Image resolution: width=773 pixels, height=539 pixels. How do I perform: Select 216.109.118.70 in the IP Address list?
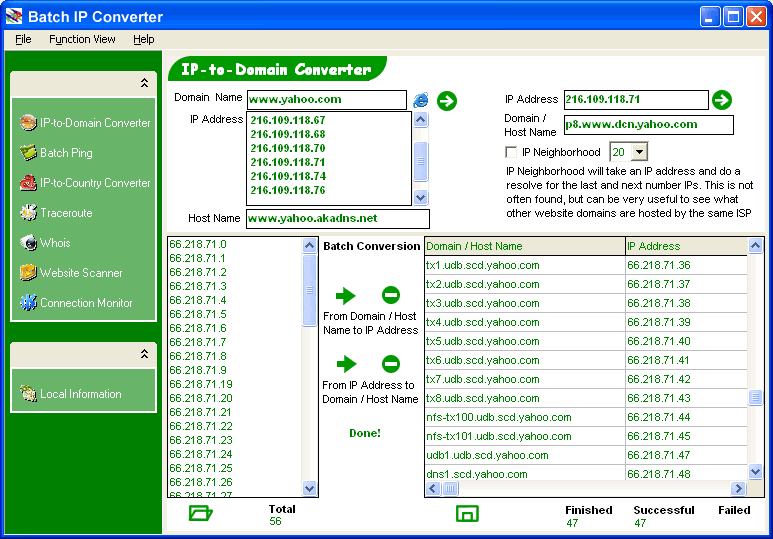[288, 148]
